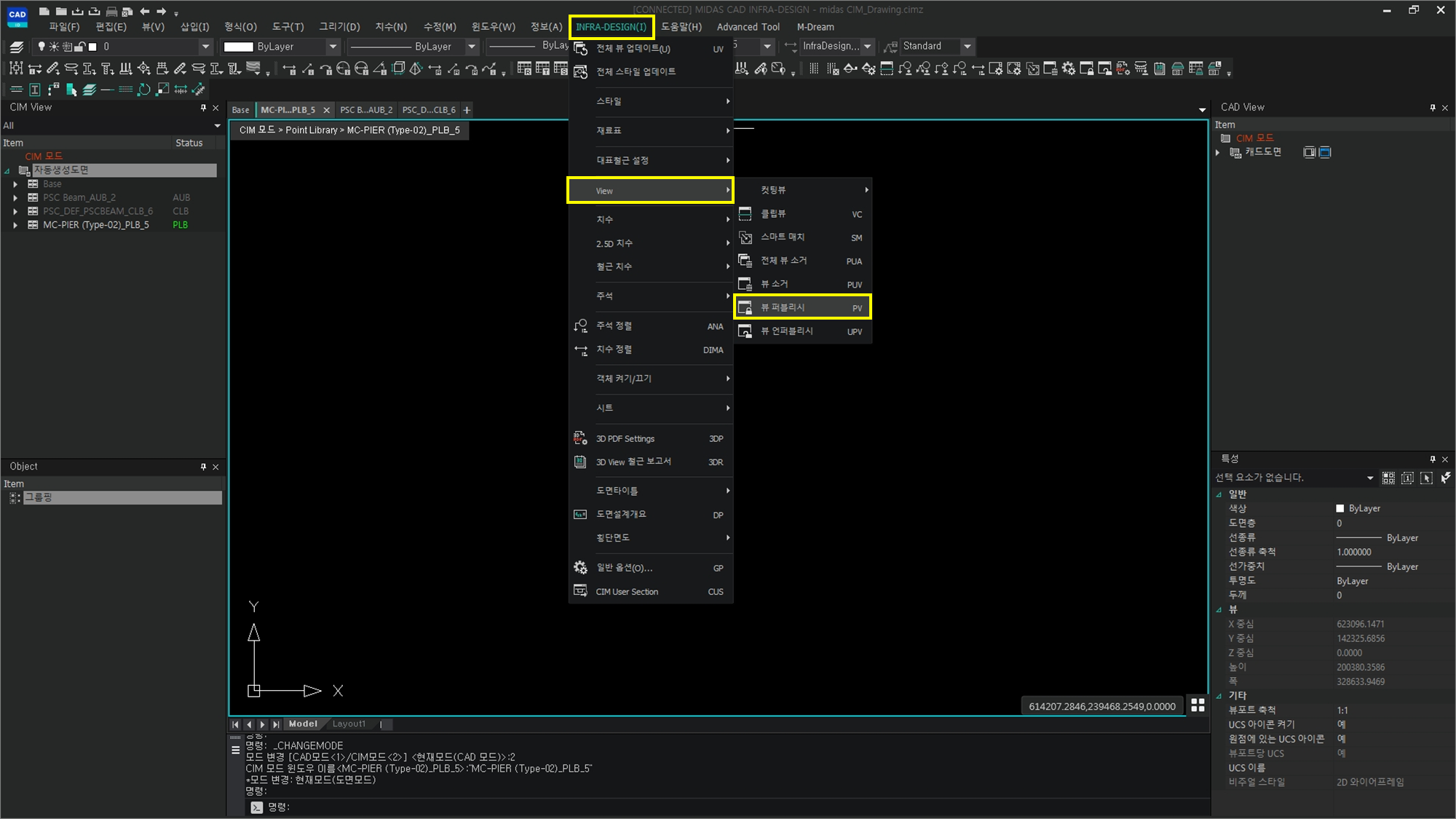
Task: Expand the PSC_DEF_PSCBEAM_CLB_6 tree item
Action: [x=15, y=212]
